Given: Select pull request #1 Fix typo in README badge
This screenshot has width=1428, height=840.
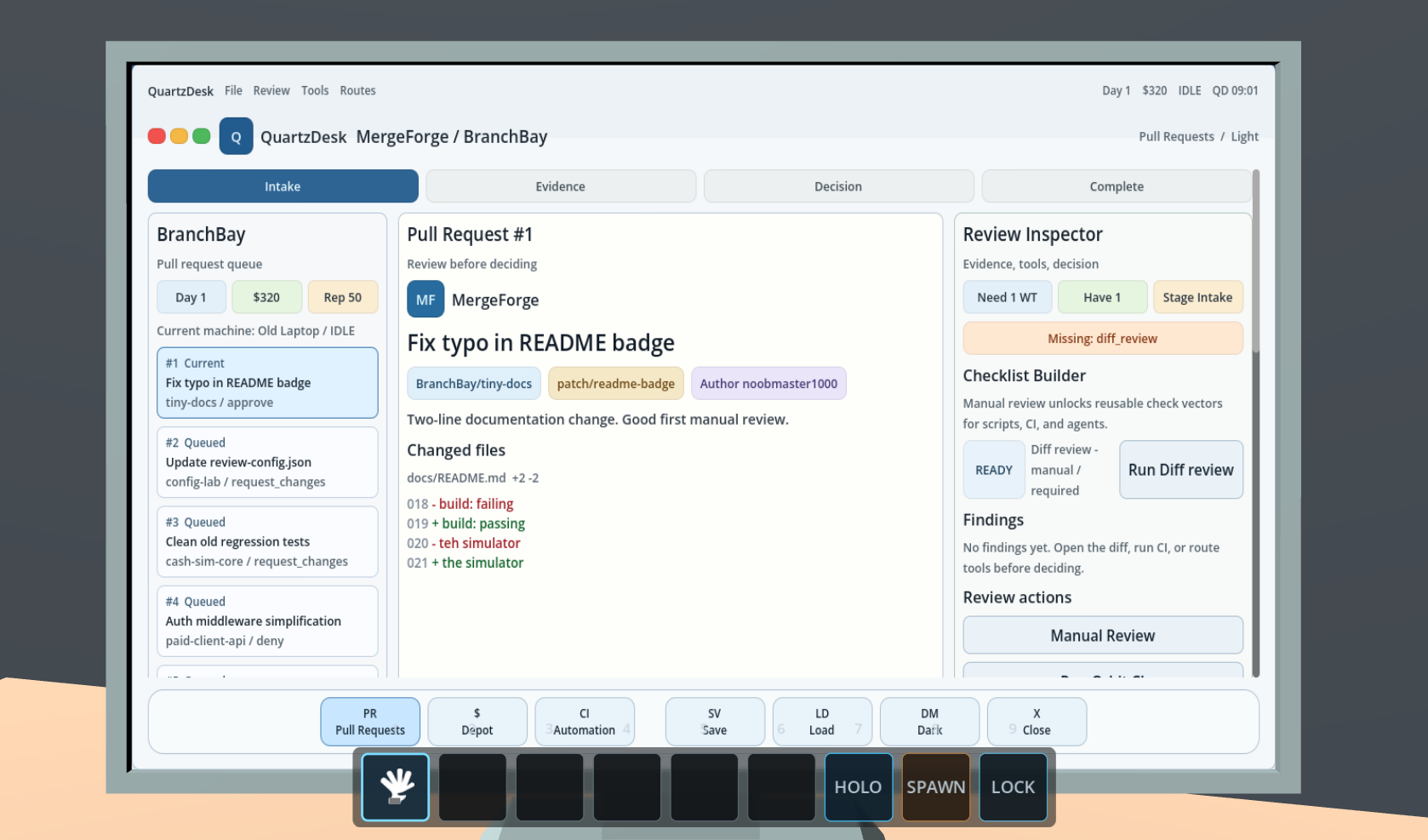Looking at the screenshot, I should (x=267, y=382).
